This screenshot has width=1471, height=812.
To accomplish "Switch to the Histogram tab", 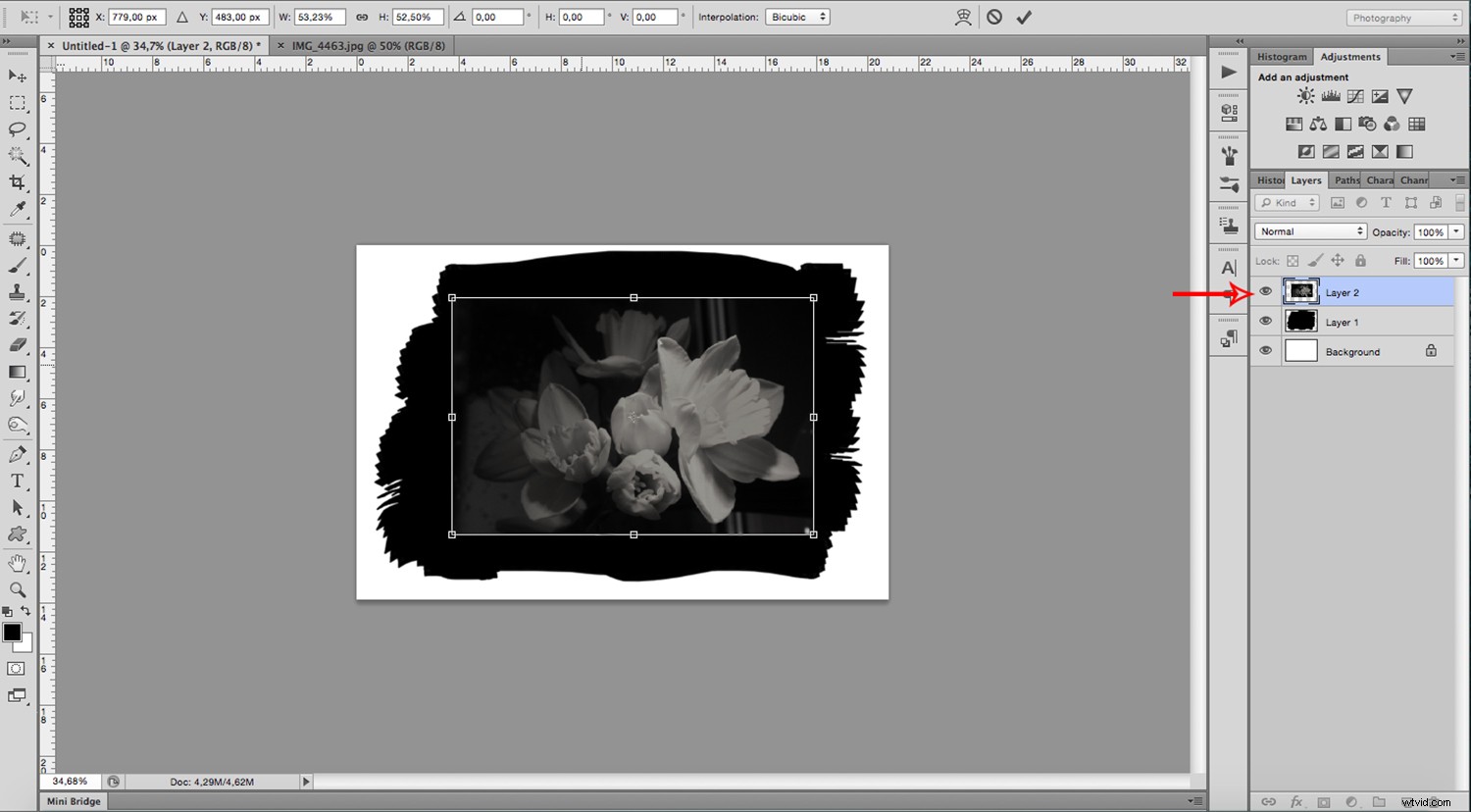I will coord(1282,56).
